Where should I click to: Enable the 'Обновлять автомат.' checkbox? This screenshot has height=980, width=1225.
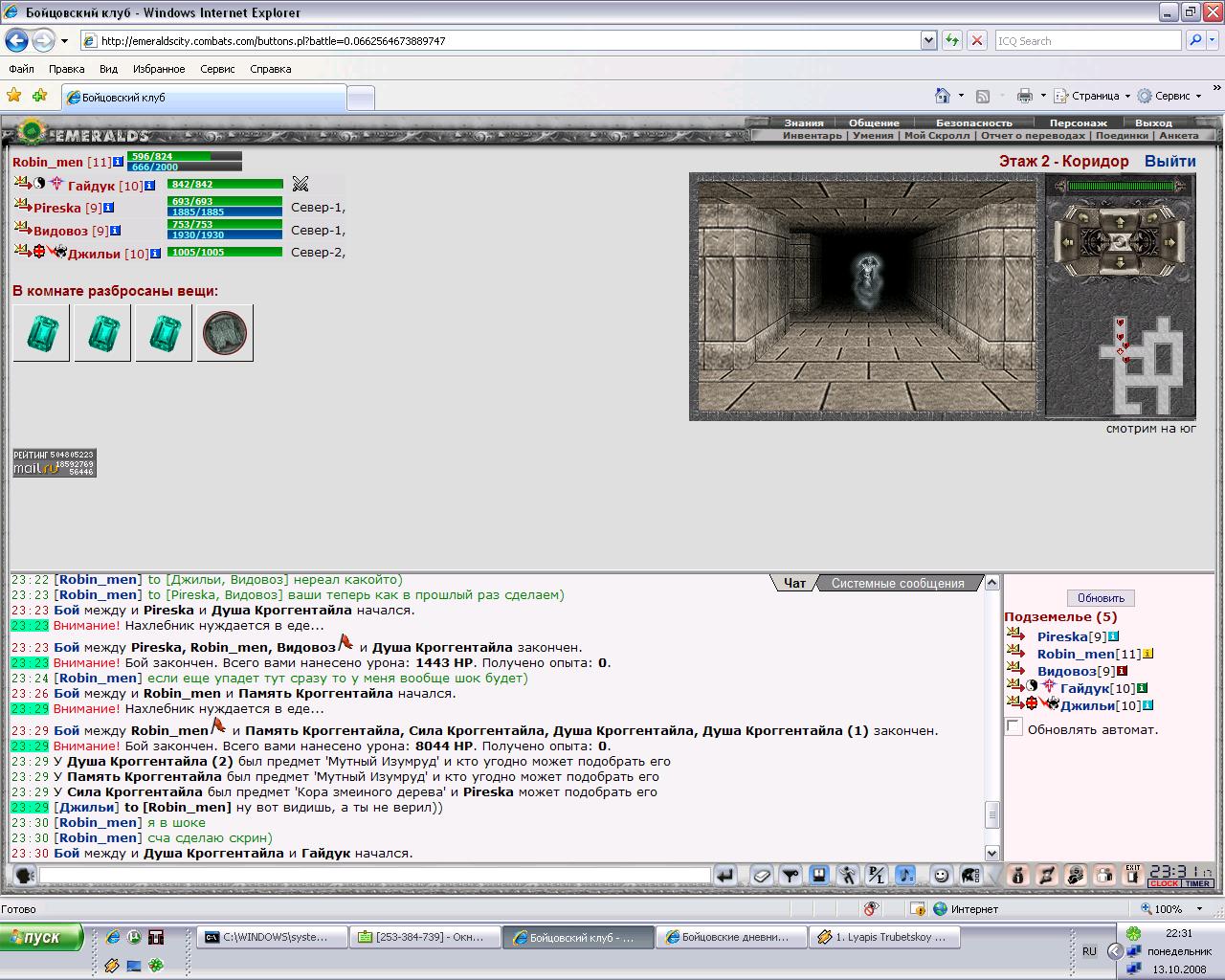[1014, 727]
